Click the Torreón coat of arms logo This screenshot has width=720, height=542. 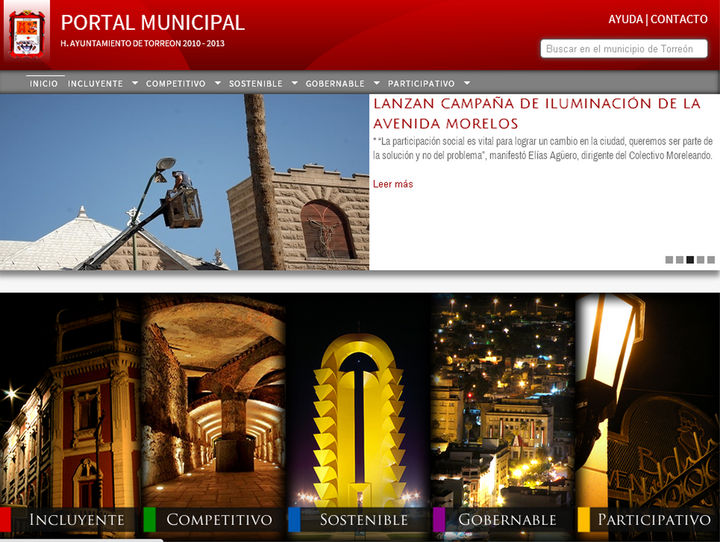pos(26,35)
